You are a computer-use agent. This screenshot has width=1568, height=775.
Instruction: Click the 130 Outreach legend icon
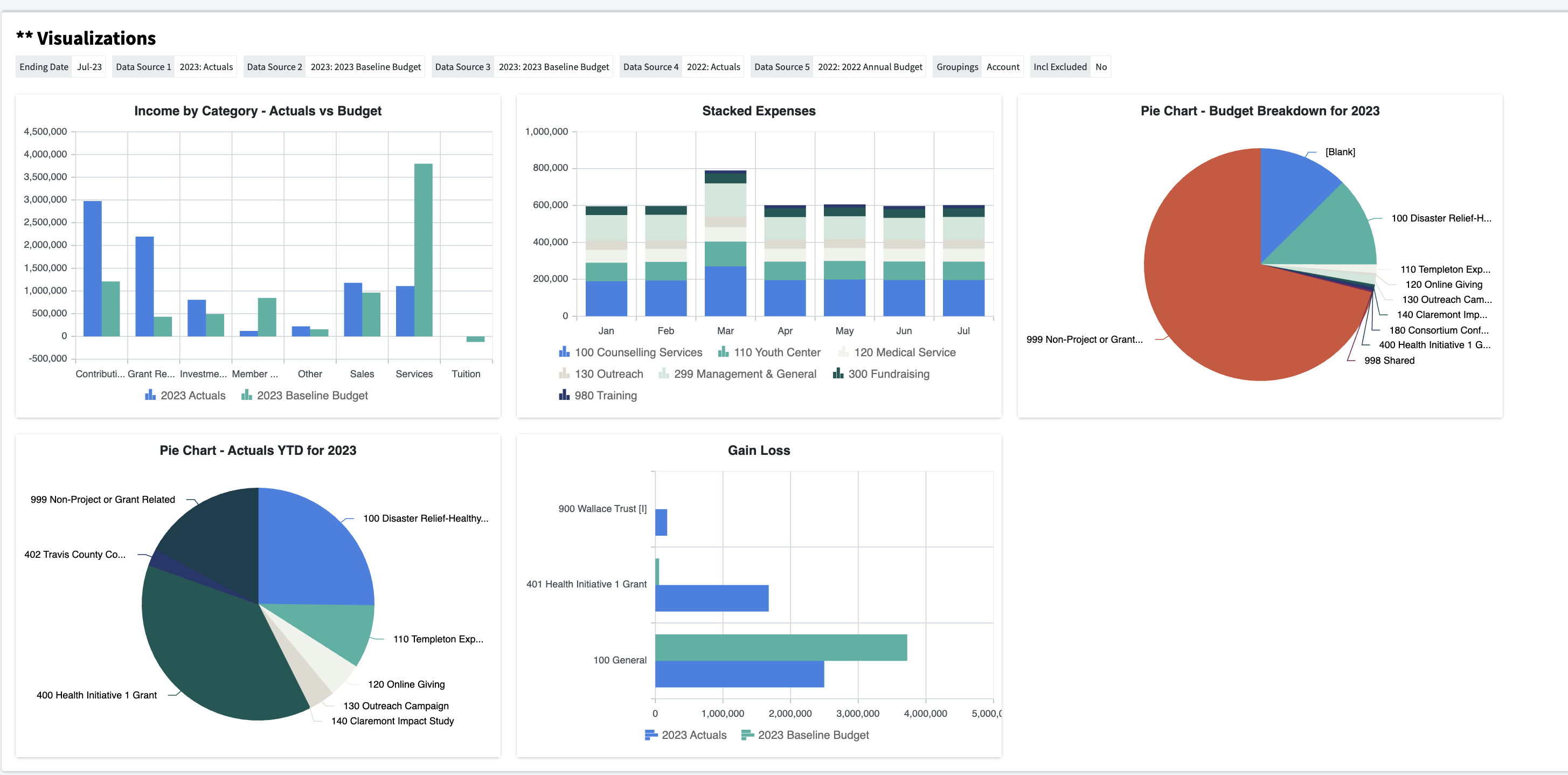coord(564,374)
